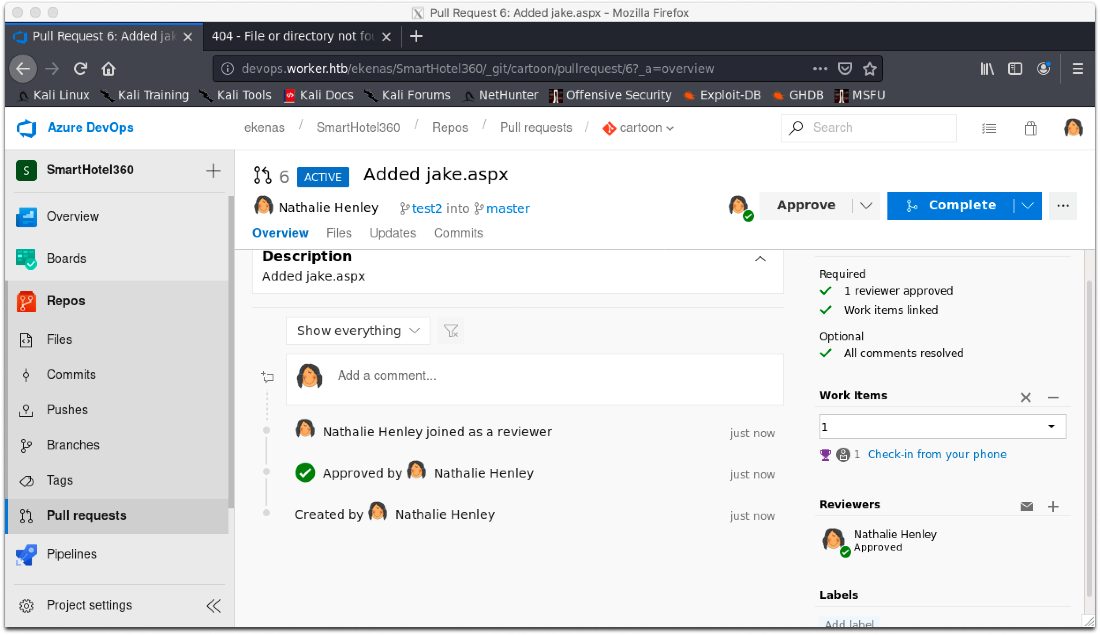This screenshot has height=635, width=1100.
Task: Open the work items list icon in header
Action: tap(989, 128)
